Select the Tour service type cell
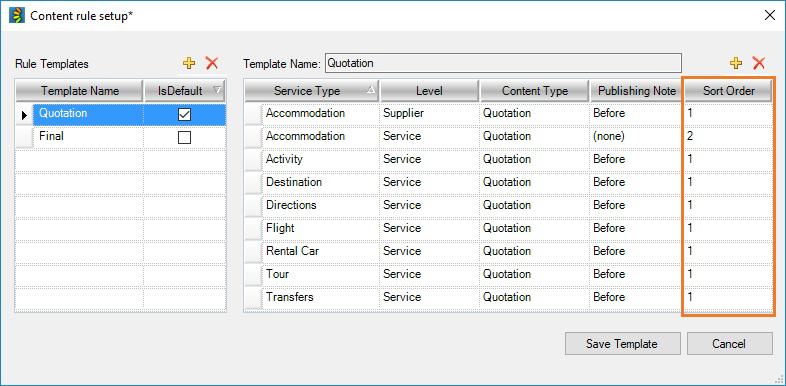 (320, 275)
